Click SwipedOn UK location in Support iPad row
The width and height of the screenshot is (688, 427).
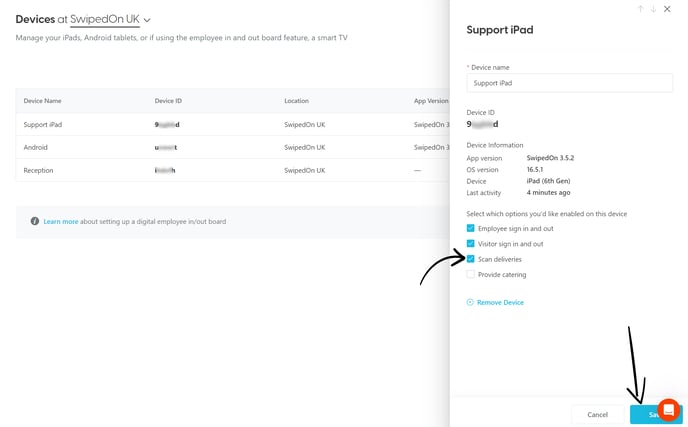tap(305, 125)
